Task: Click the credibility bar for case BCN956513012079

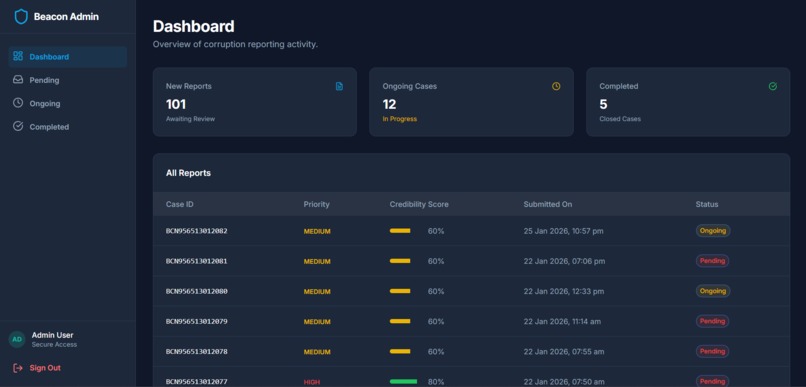Action: pyautogui.click(x=400, y=321)
